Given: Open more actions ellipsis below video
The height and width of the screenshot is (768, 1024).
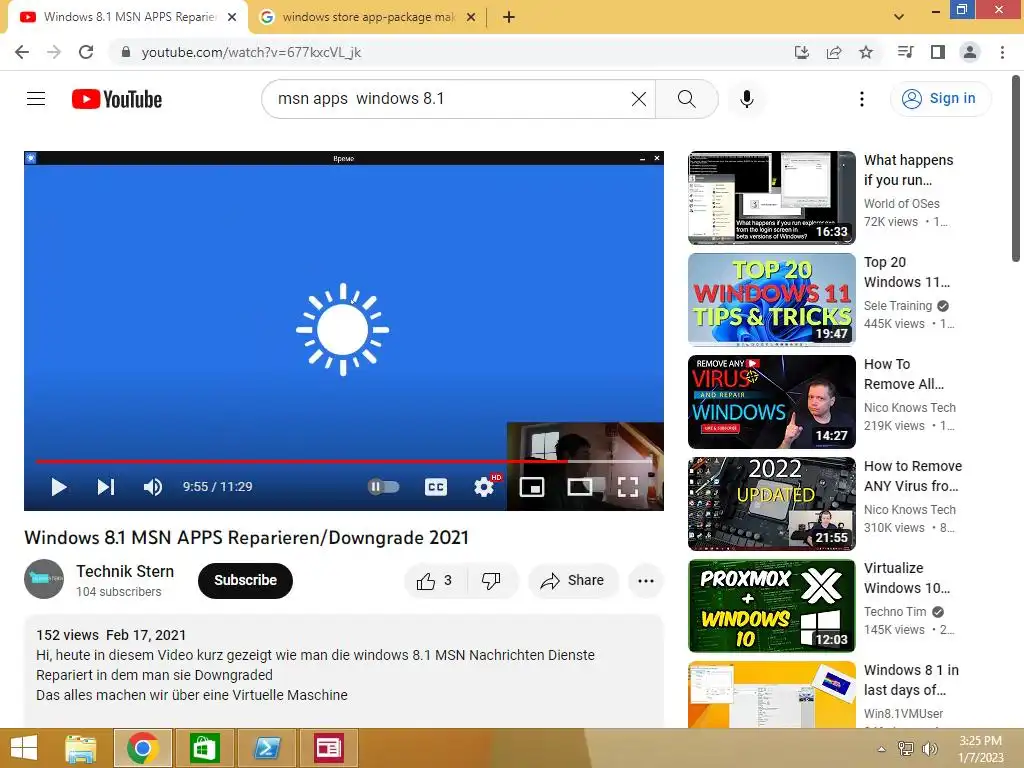Looking at the screenshot, I should pyautogui.click(x=646, y=581).
